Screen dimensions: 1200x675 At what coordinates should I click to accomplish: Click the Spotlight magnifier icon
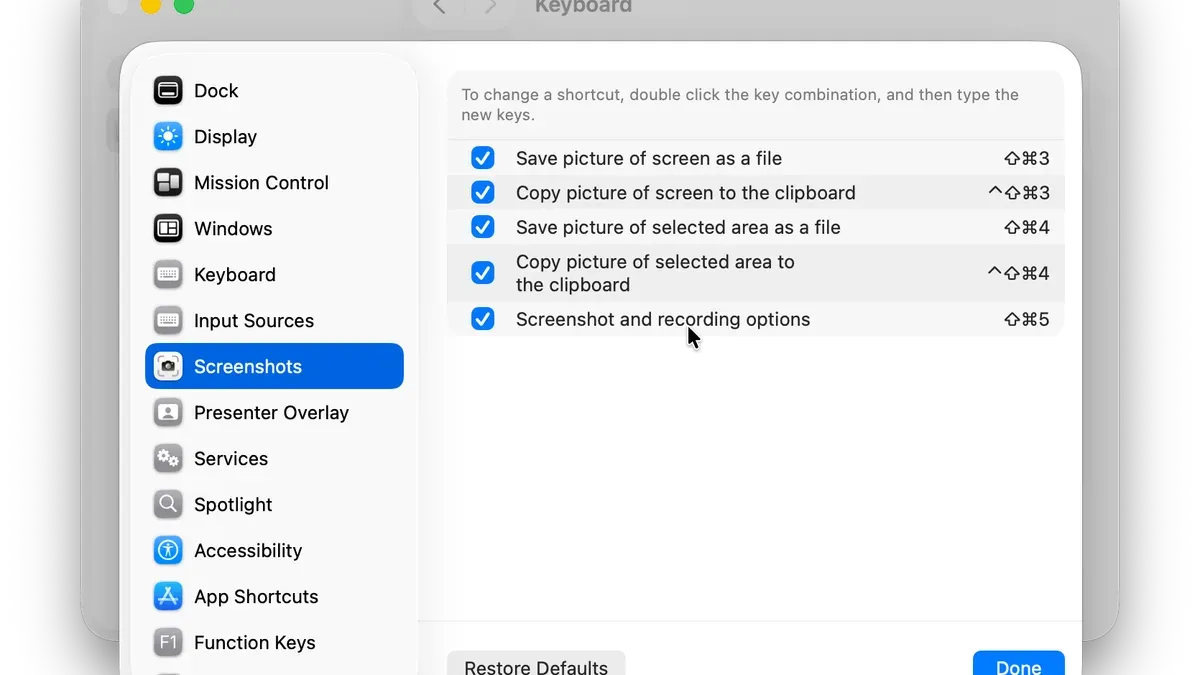pyautogui.click(x=168, y=505)
